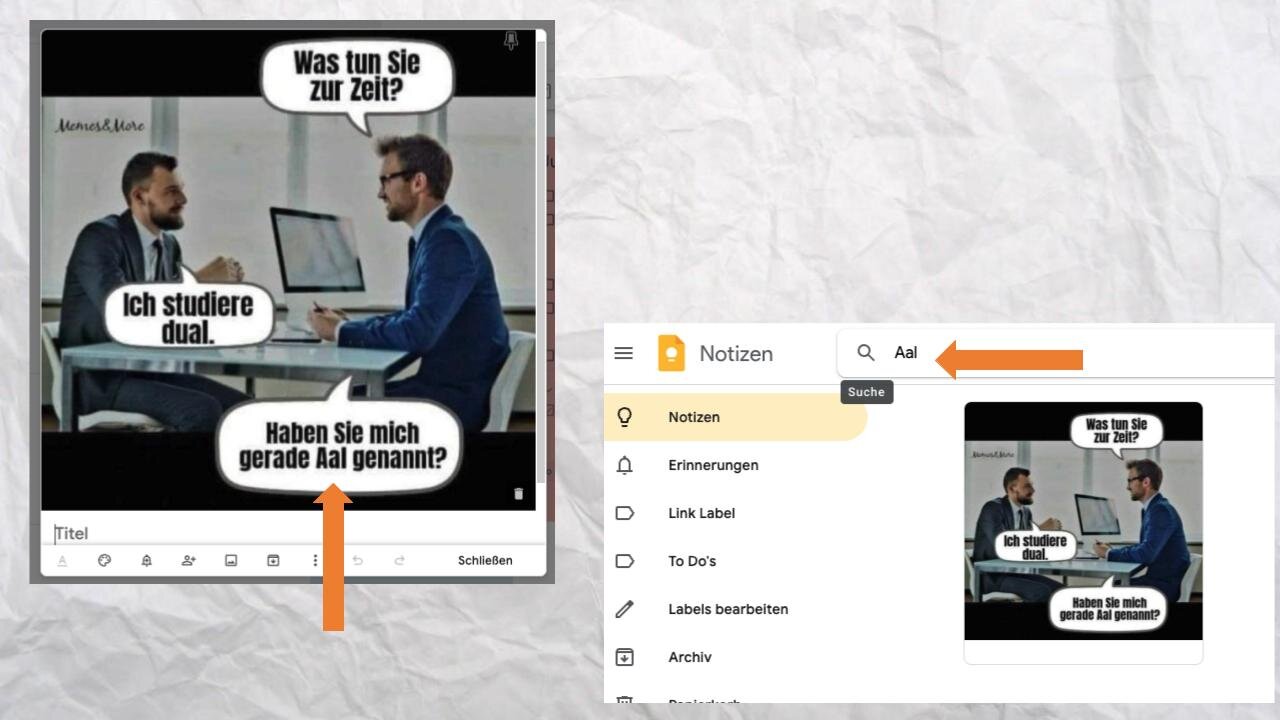
Task: Open the meme note thumbnail in results
Action: pos(1083,521)
